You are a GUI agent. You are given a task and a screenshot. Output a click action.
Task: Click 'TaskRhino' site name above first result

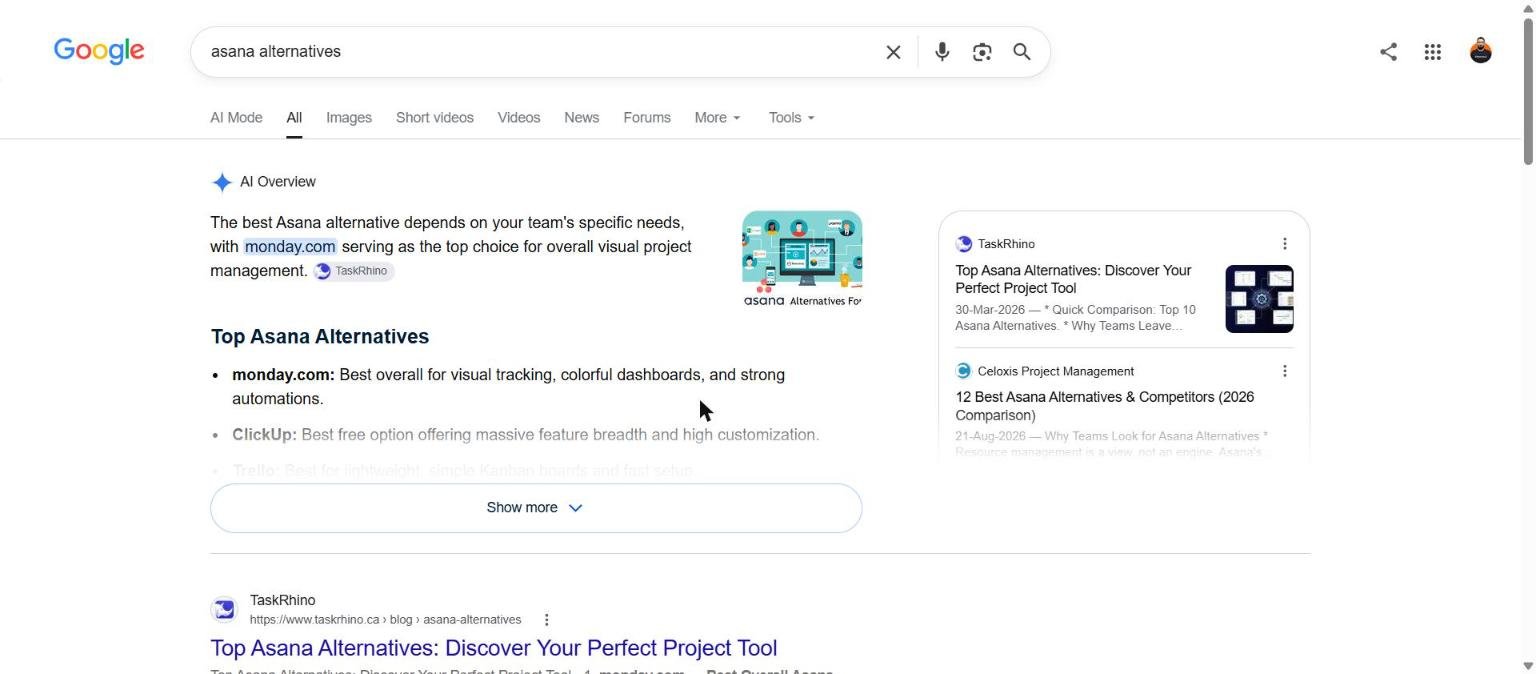coord(282,601)
